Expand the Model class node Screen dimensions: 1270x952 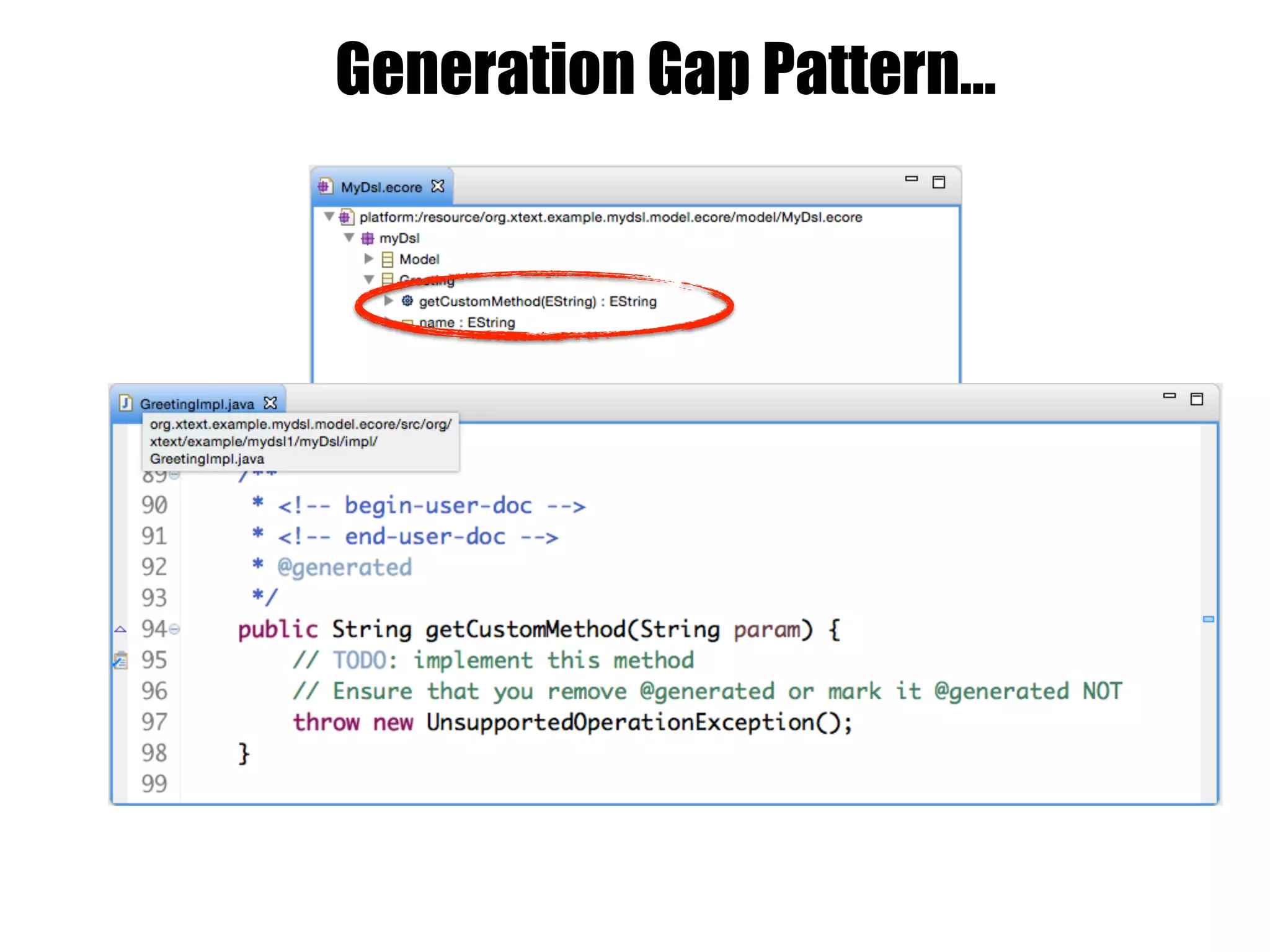[x=369, y=258]
